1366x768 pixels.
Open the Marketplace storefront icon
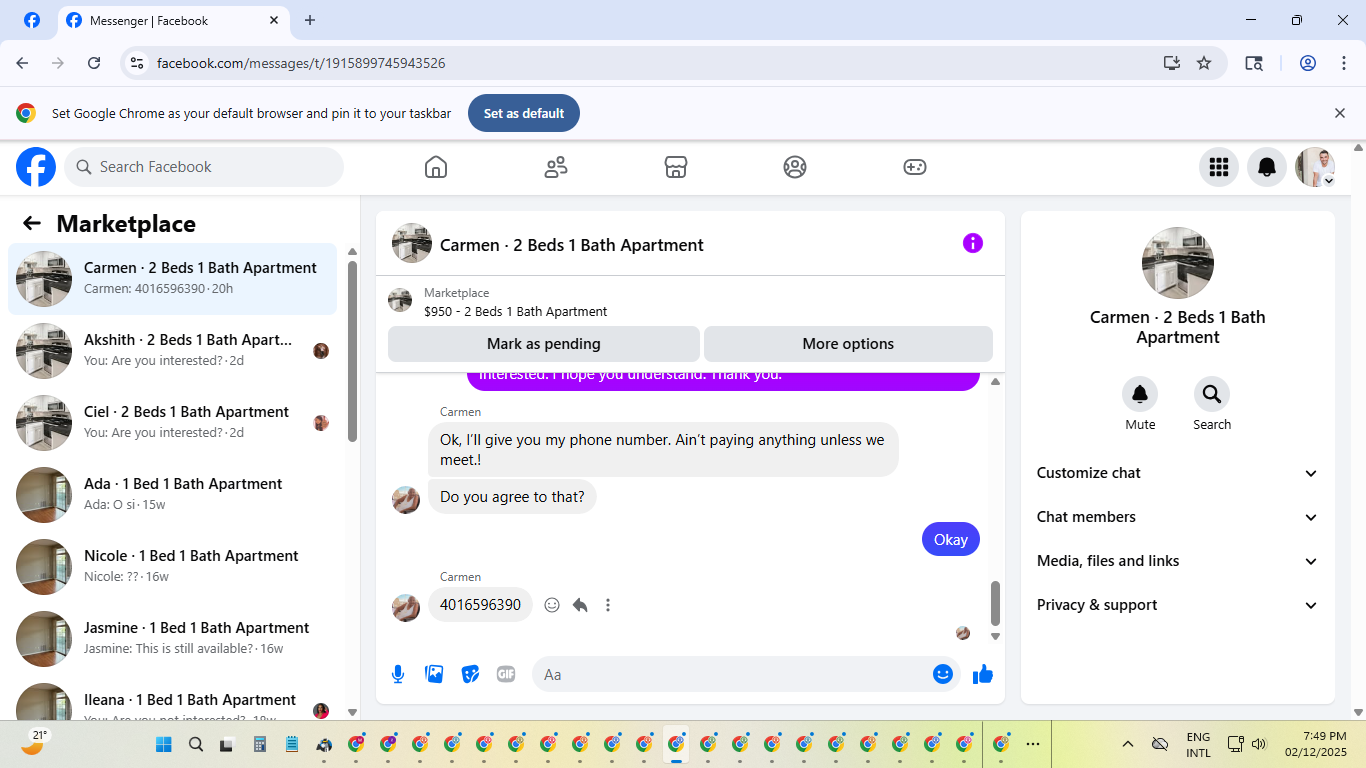click(676, 167)
